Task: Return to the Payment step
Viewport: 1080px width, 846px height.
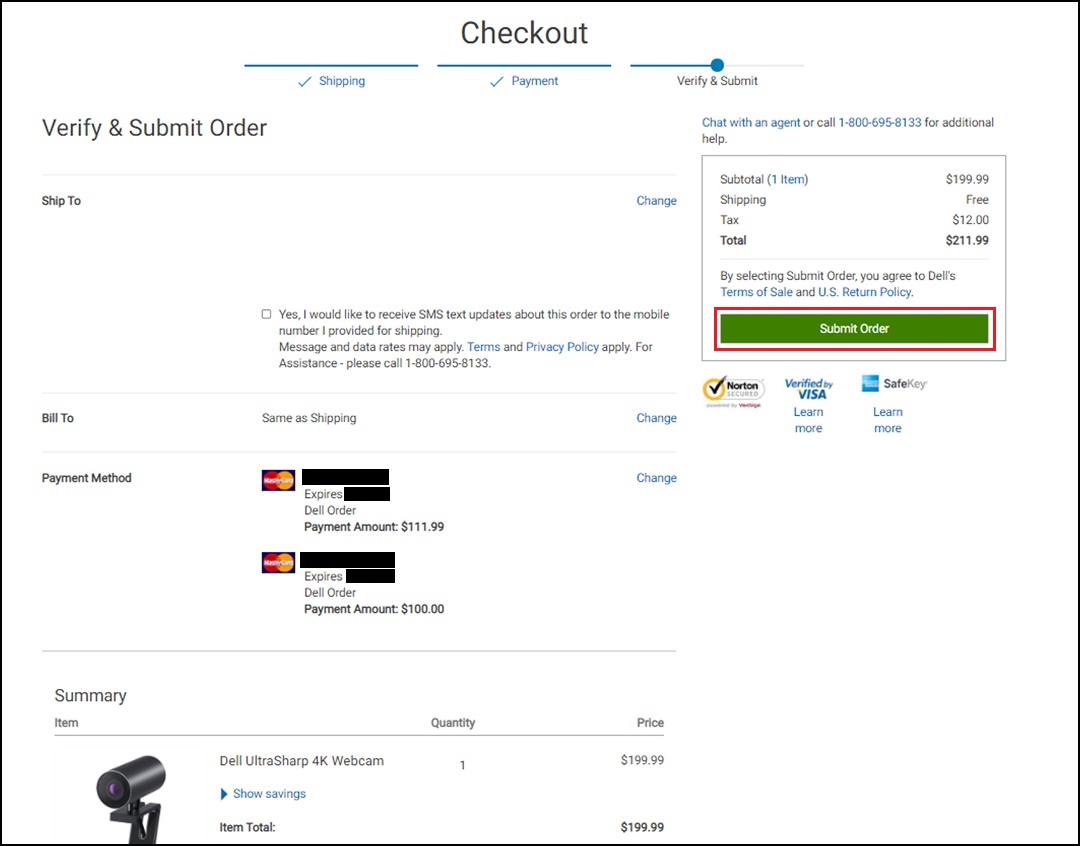Action: pos(534,81)
